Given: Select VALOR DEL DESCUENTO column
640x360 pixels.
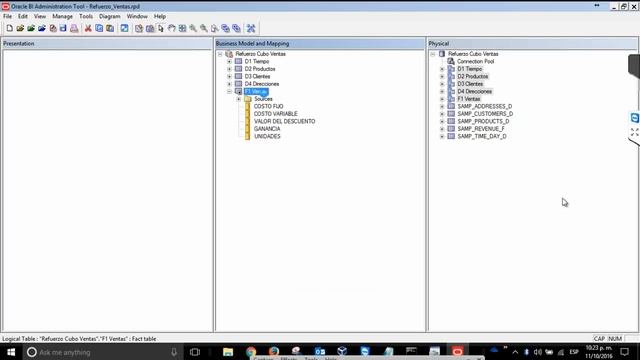Looking at the screenshot, I should 284,121.
